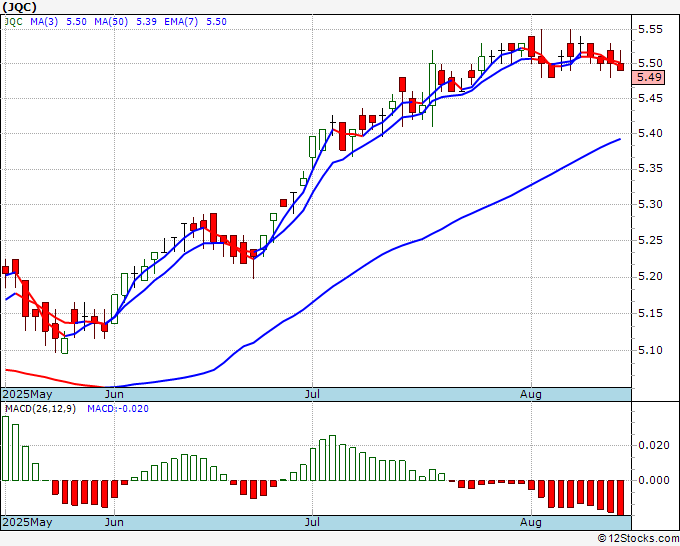
Task: Click Jun on the MACD axis
Action: pyautogui.click(x=114, y=522)
